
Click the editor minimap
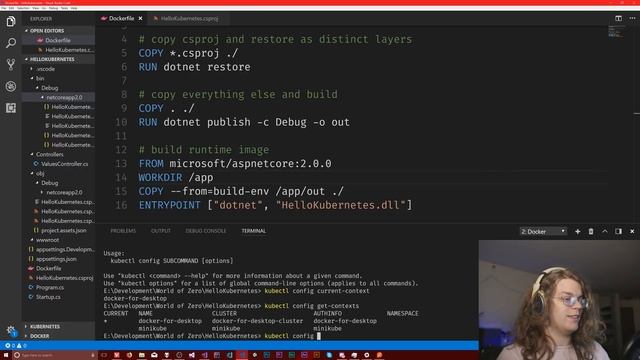pyautogui.click(x=616, y=31)
